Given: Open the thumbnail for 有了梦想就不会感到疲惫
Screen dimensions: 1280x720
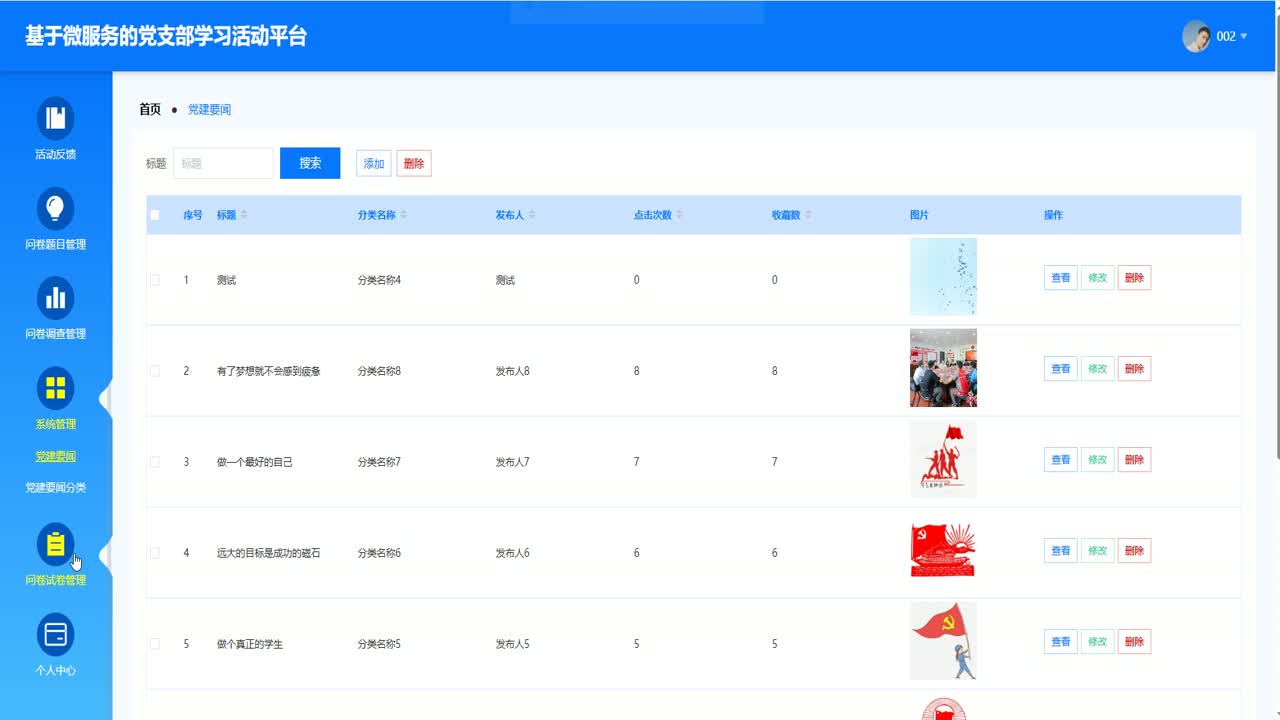Looking at the screenshot, I should click(x=943, y=368).
